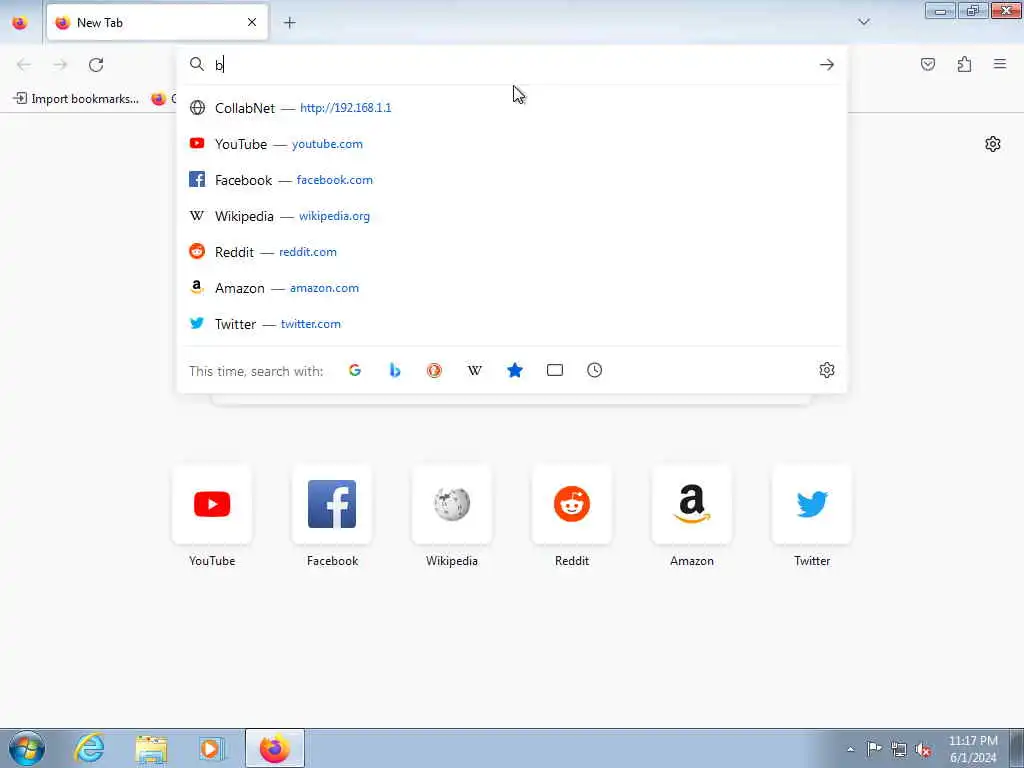1024x768 pixels.
Task: Search this time with Google icon
Action: coord(355,370)
